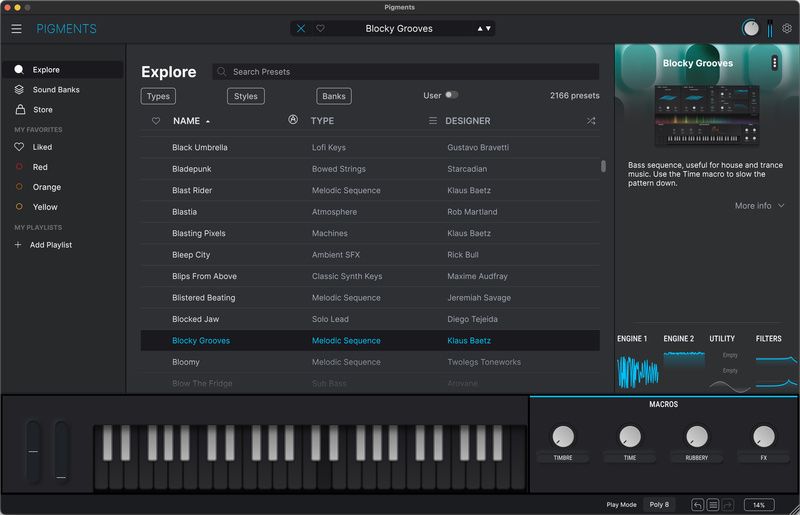Open preset options three-dot menu
Screen dimensions: 800x515
click(x=774, y=63)
